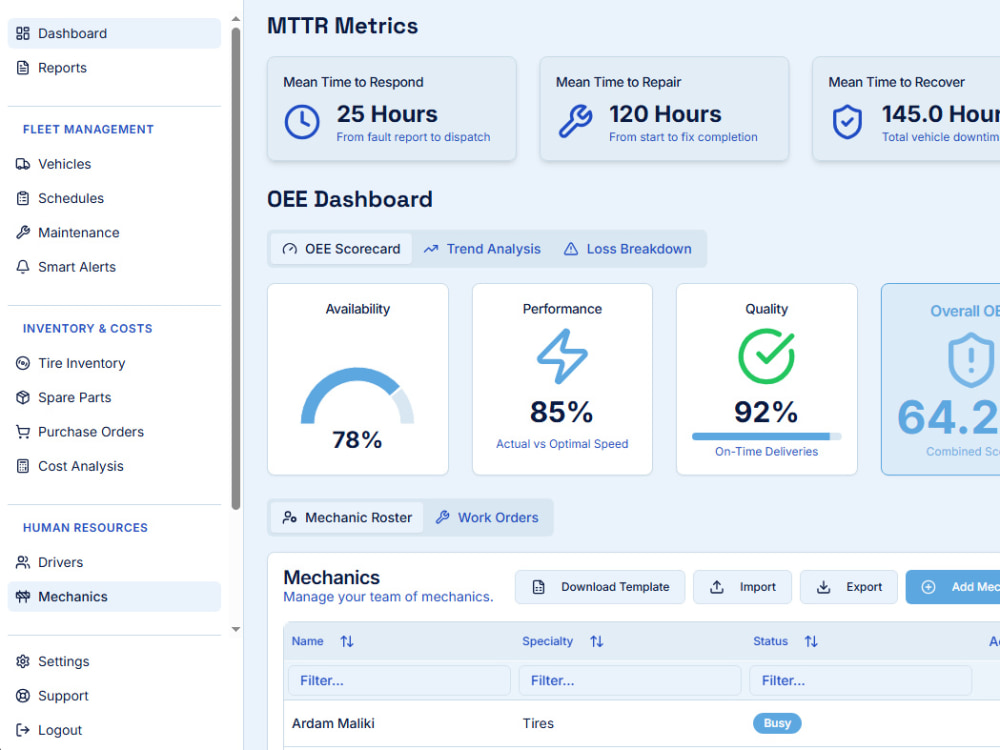Switch to Loss Breakdown tab

point(628,249)
